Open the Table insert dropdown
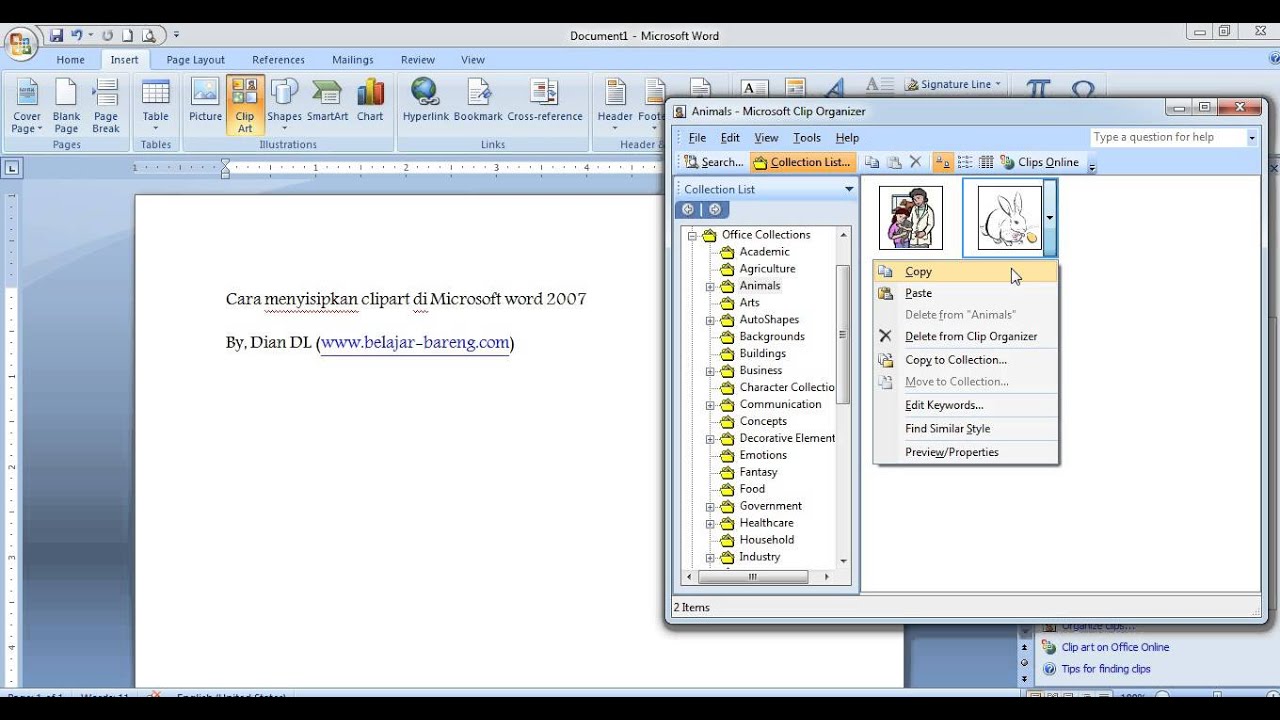The height and width of the screenshot is (720, 1280). pos(155,106)
